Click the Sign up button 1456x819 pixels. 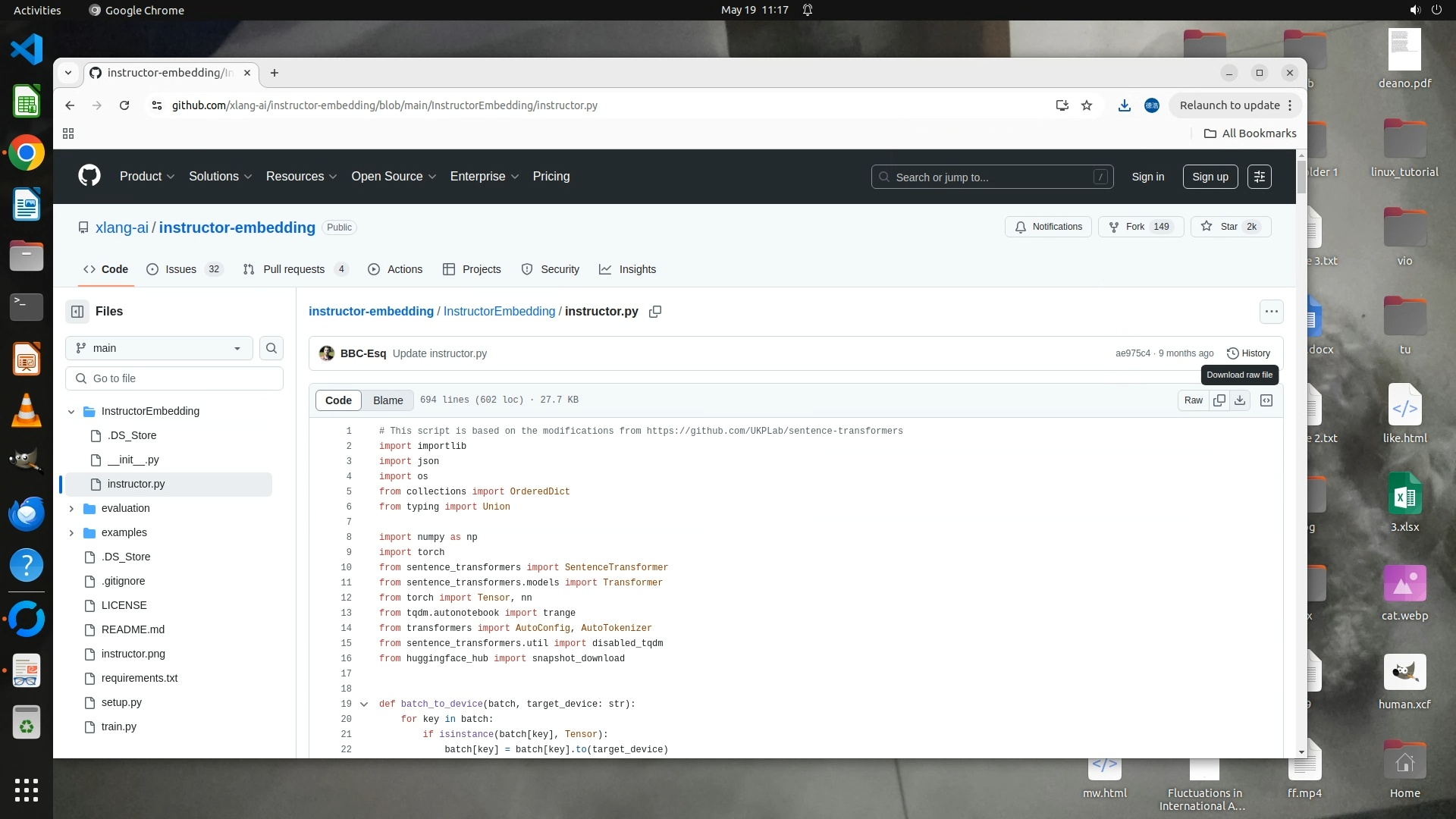tap(1210, 177)
